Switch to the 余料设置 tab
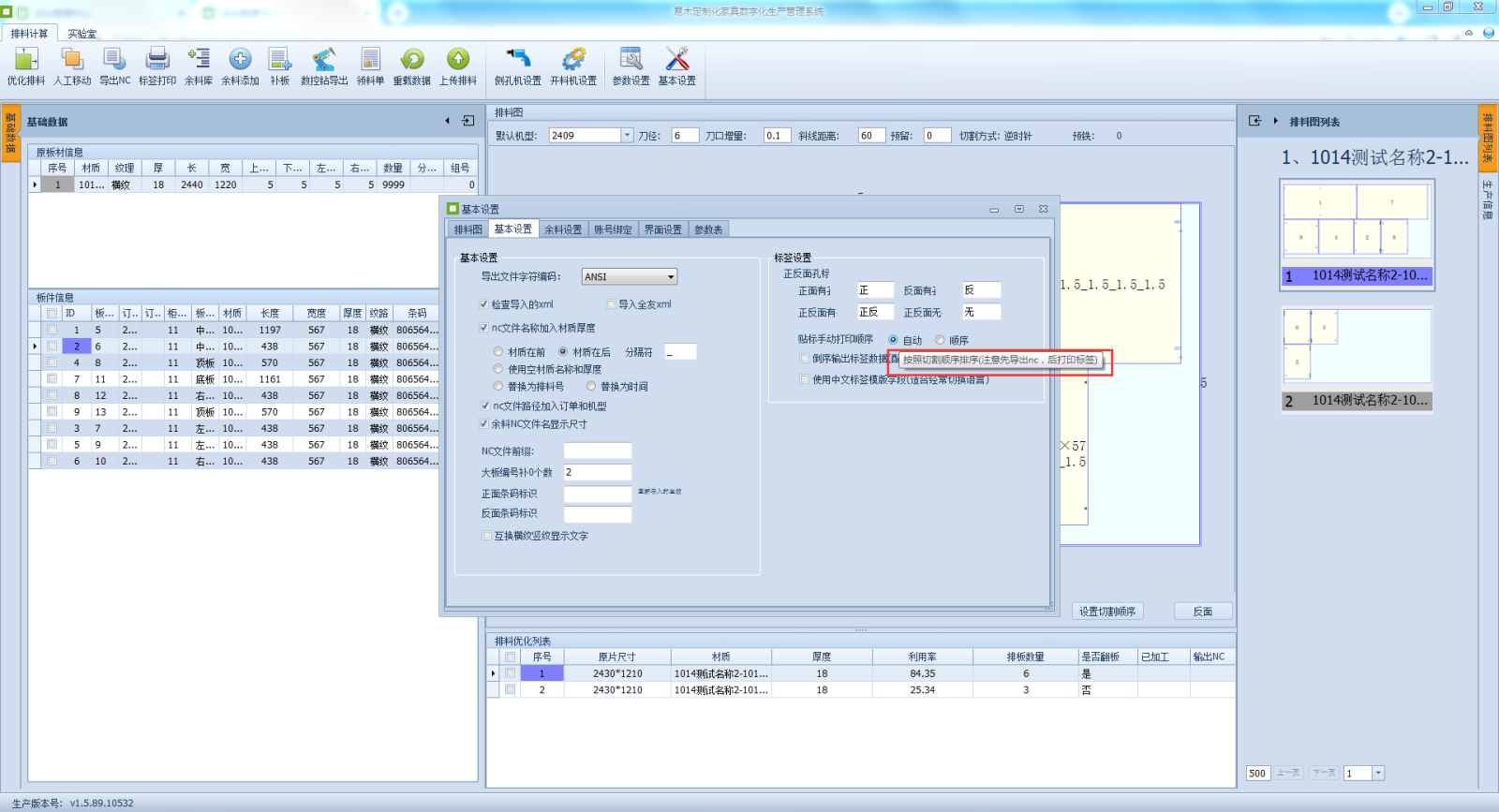Viewport: 1499px width, 812px height. 563,229
